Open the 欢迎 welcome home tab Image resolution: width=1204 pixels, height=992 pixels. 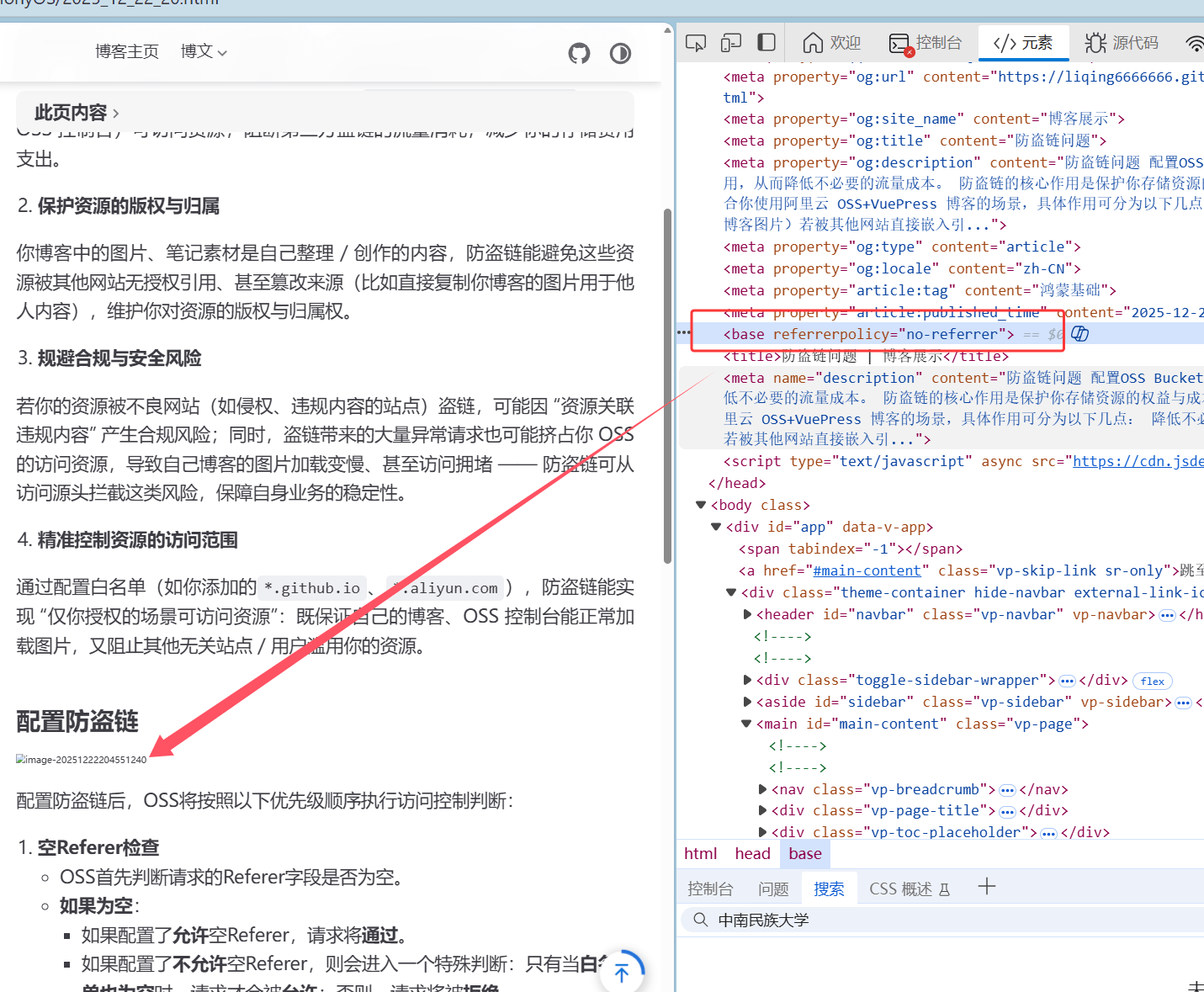click(x=832, y=43)
